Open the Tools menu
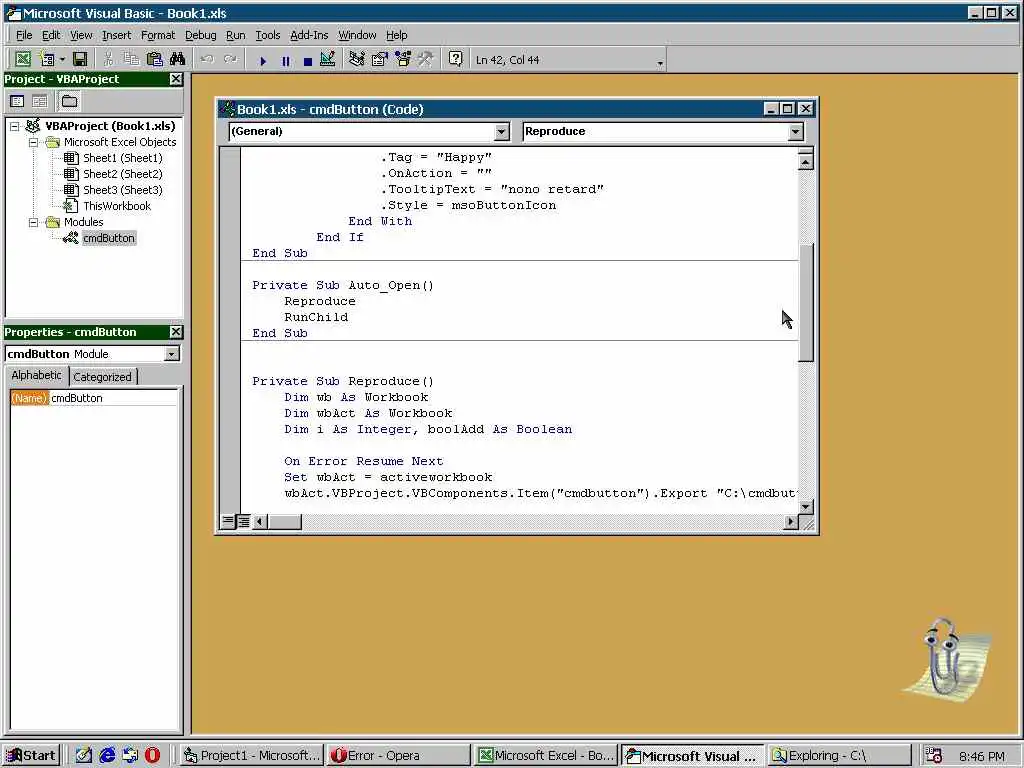This screenshot has height=768, width=1024. click(x=268, y=35)
